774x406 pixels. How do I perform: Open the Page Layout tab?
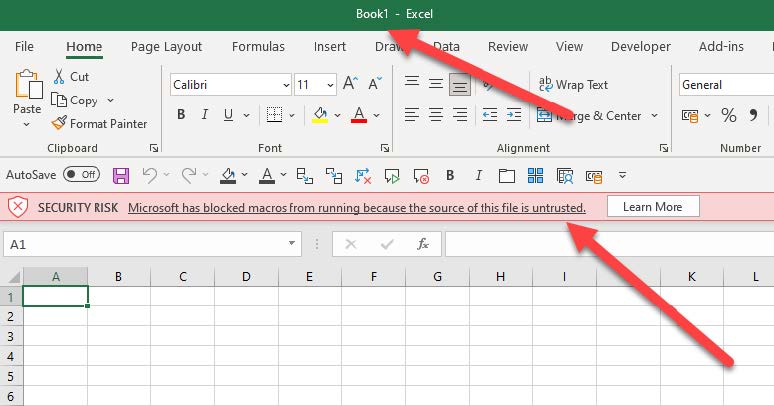pos(166,47)
